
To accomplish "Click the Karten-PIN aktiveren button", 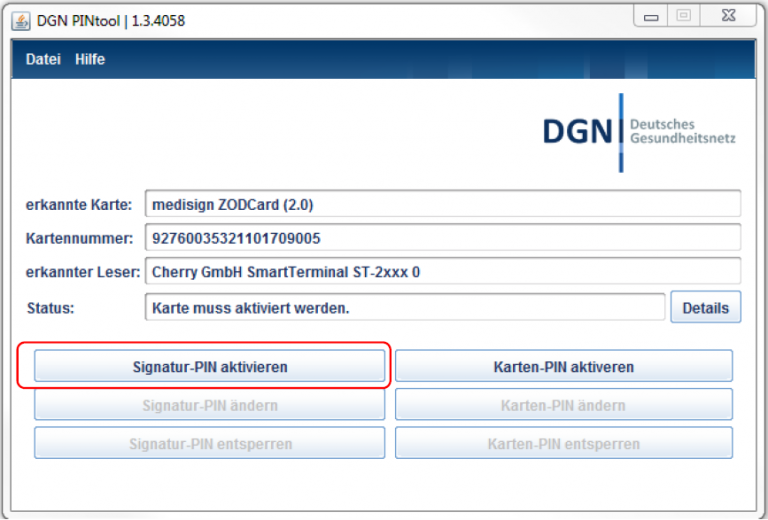I will click(x=564, y=366).
